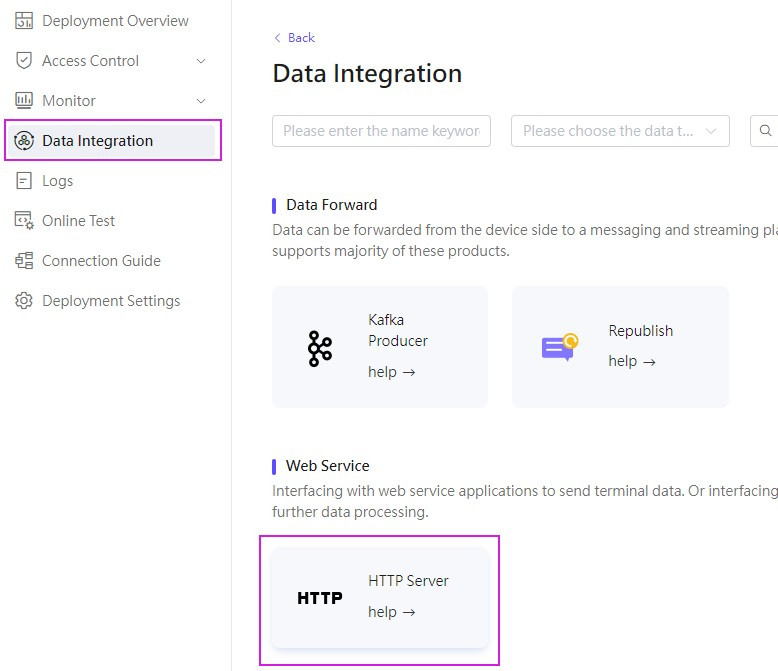Screen dimensions: 778x671
Task: Click the search magnifier button
Action: coord(765,131)
